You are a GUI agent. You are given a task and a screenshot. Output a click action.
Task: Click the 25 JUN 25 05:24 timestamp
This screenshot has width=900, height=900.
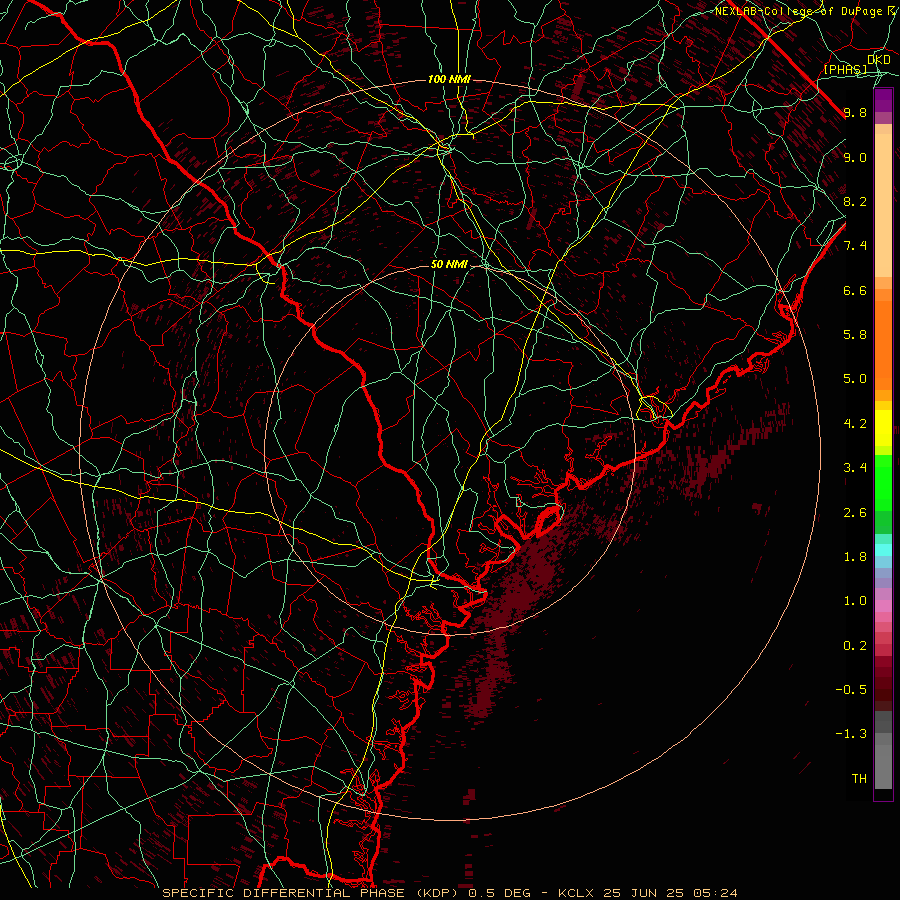tap(670, 893)
